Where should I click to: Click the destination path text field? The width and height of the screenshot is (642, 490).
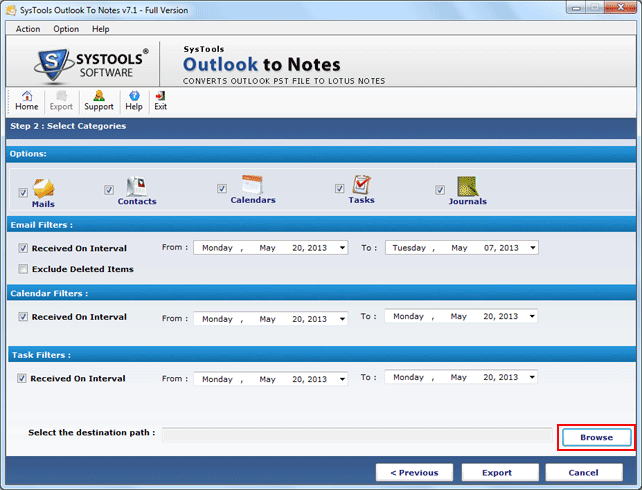pyautogui.click(x=355, y=434)
